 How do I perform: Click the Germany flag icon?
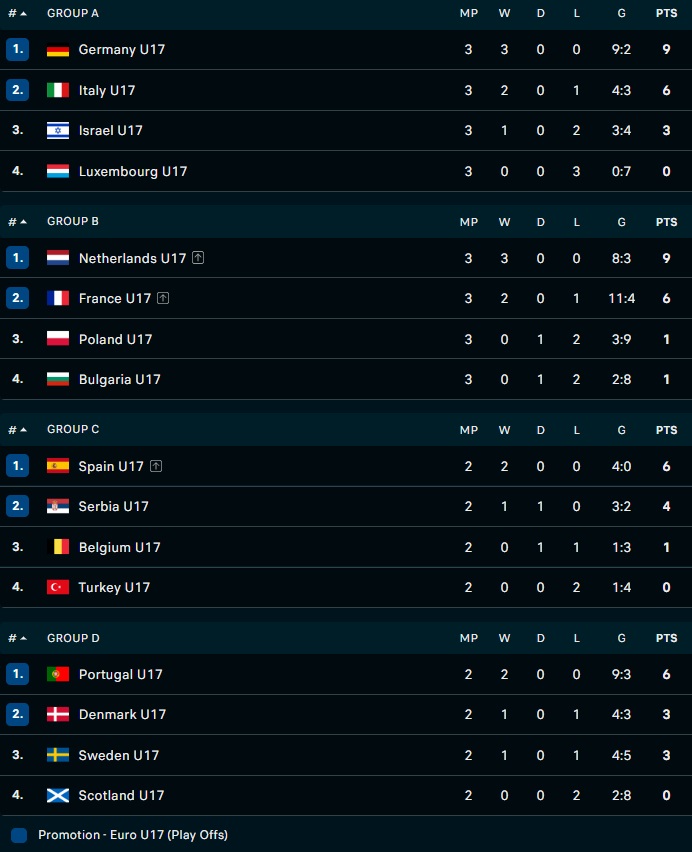[58, 50]
